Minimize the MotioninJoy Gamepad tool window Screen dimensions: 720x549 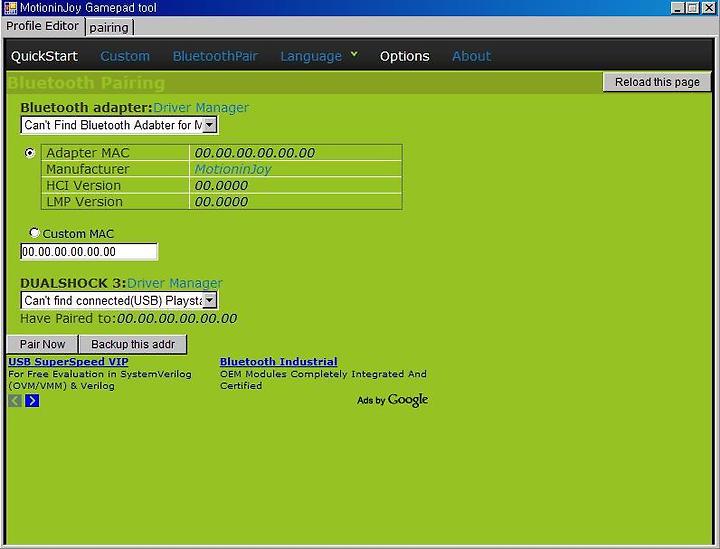click(677, 8)
